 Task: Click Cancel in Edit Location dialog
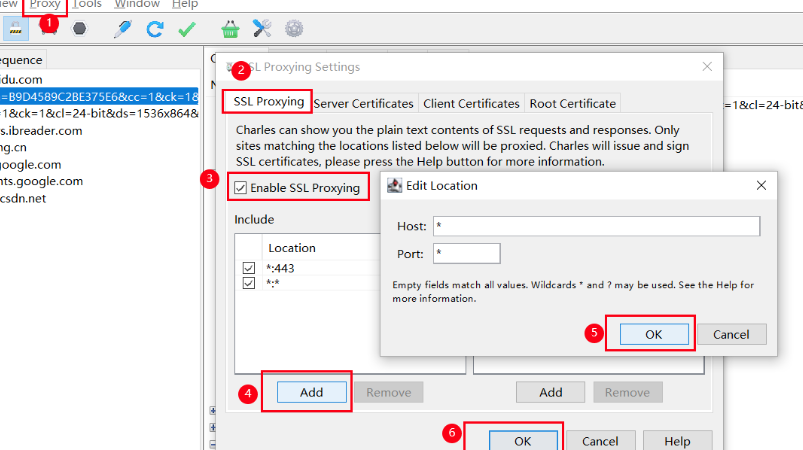[x=731, y=334]
